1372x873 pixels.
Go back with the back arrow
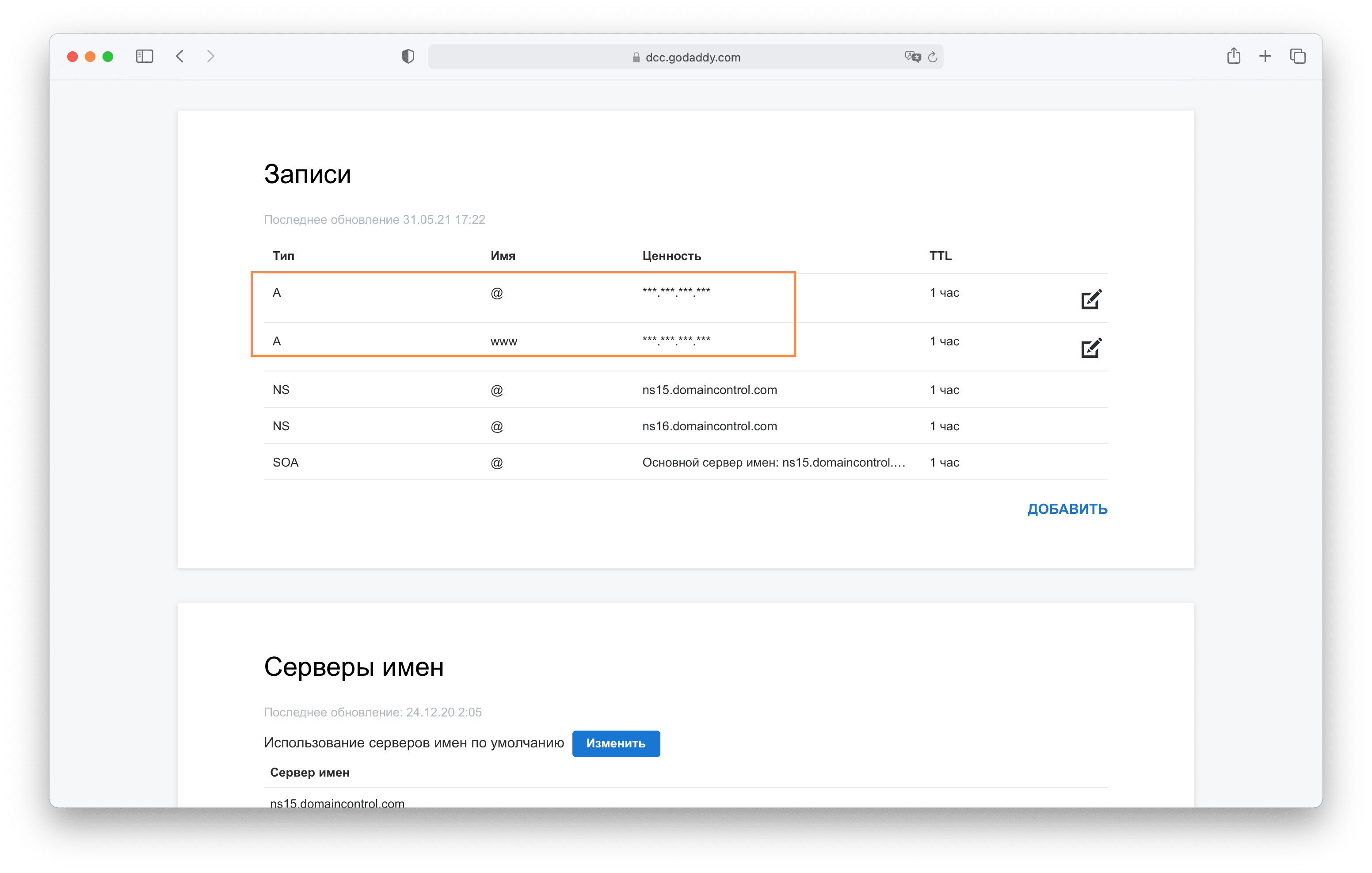(x=180, y=57)
